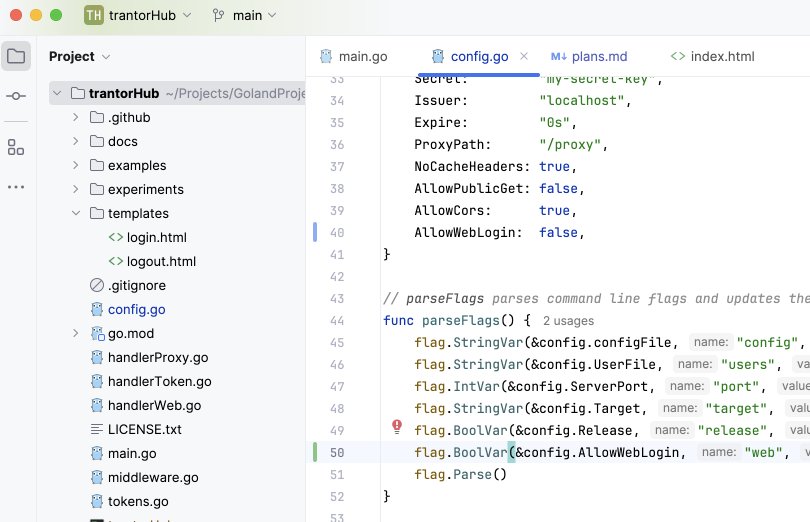Viewport: 810px width, 522px height.
Task: Show more tool windows ellipsis
Action: pos(16,187)
